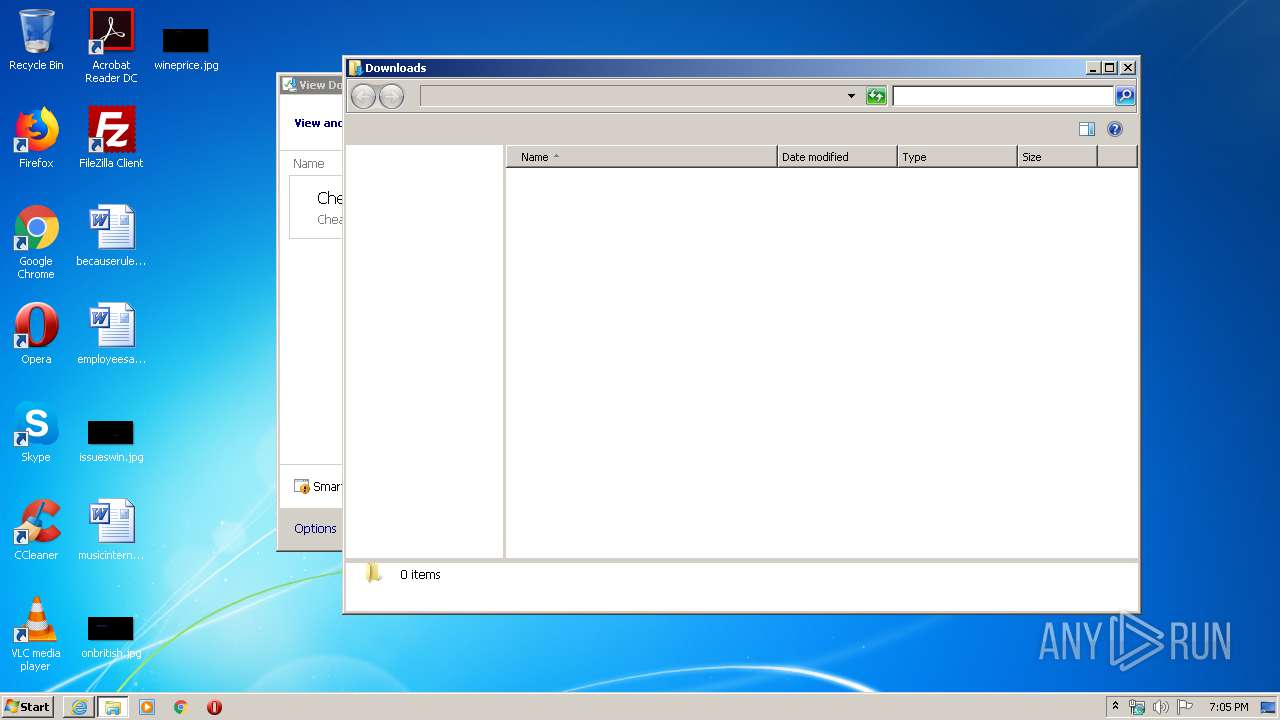
Task: Click the Chrome icon in the taskbar
Action: (181, 707)
